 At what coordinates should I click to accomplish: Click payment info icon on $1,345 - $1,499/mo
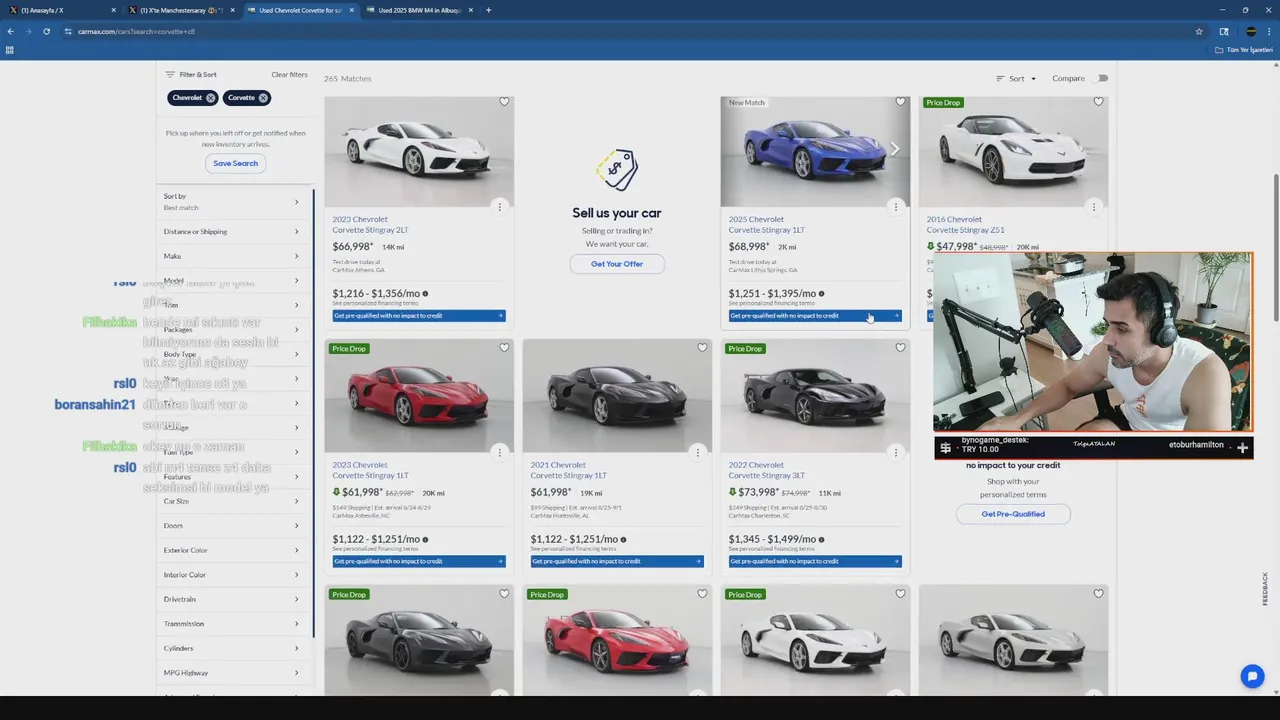point(821,540)
